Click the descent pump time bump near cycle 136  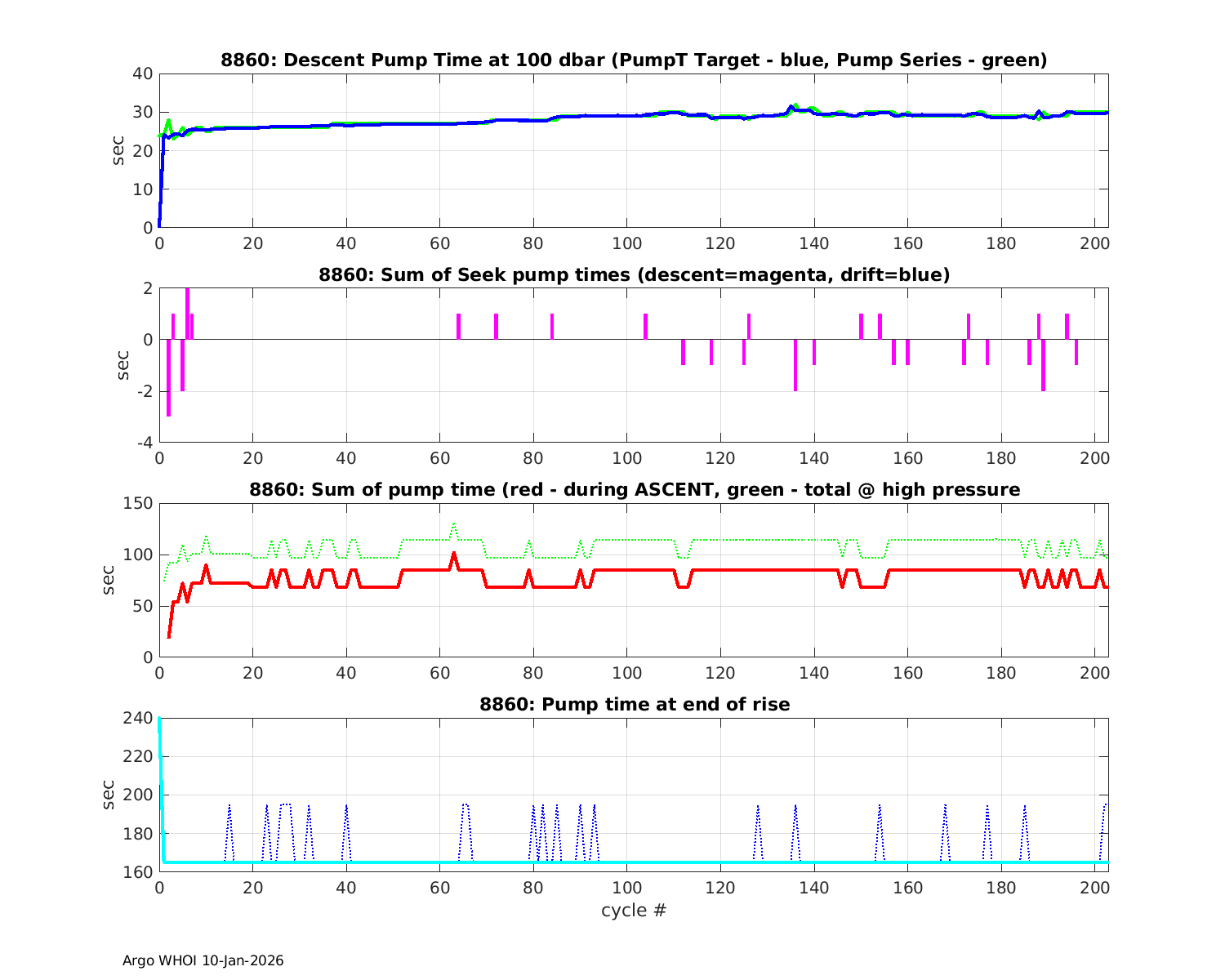coord(791,107)
